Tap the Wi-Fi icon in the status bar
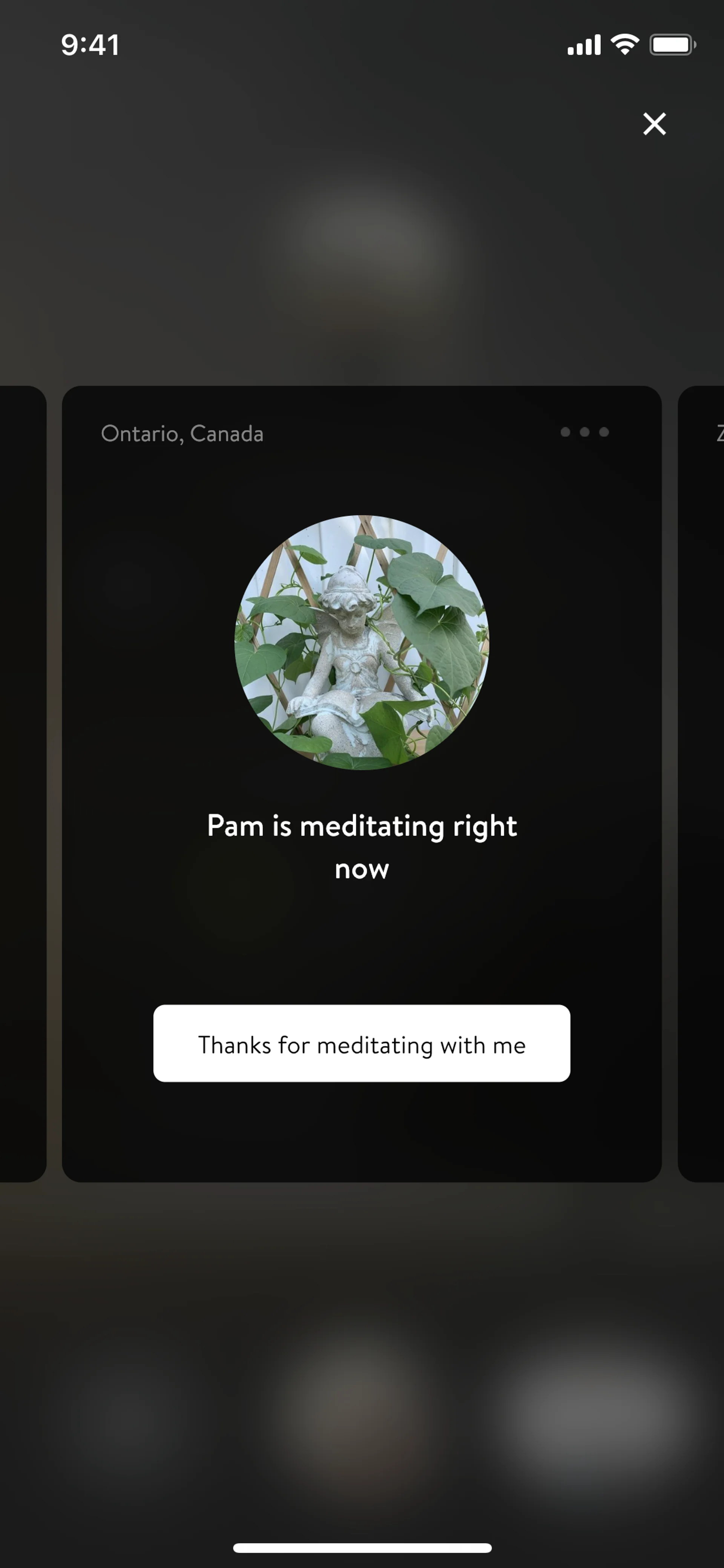The height and width of the screenshot is (1568, 724). coord(625,45)
